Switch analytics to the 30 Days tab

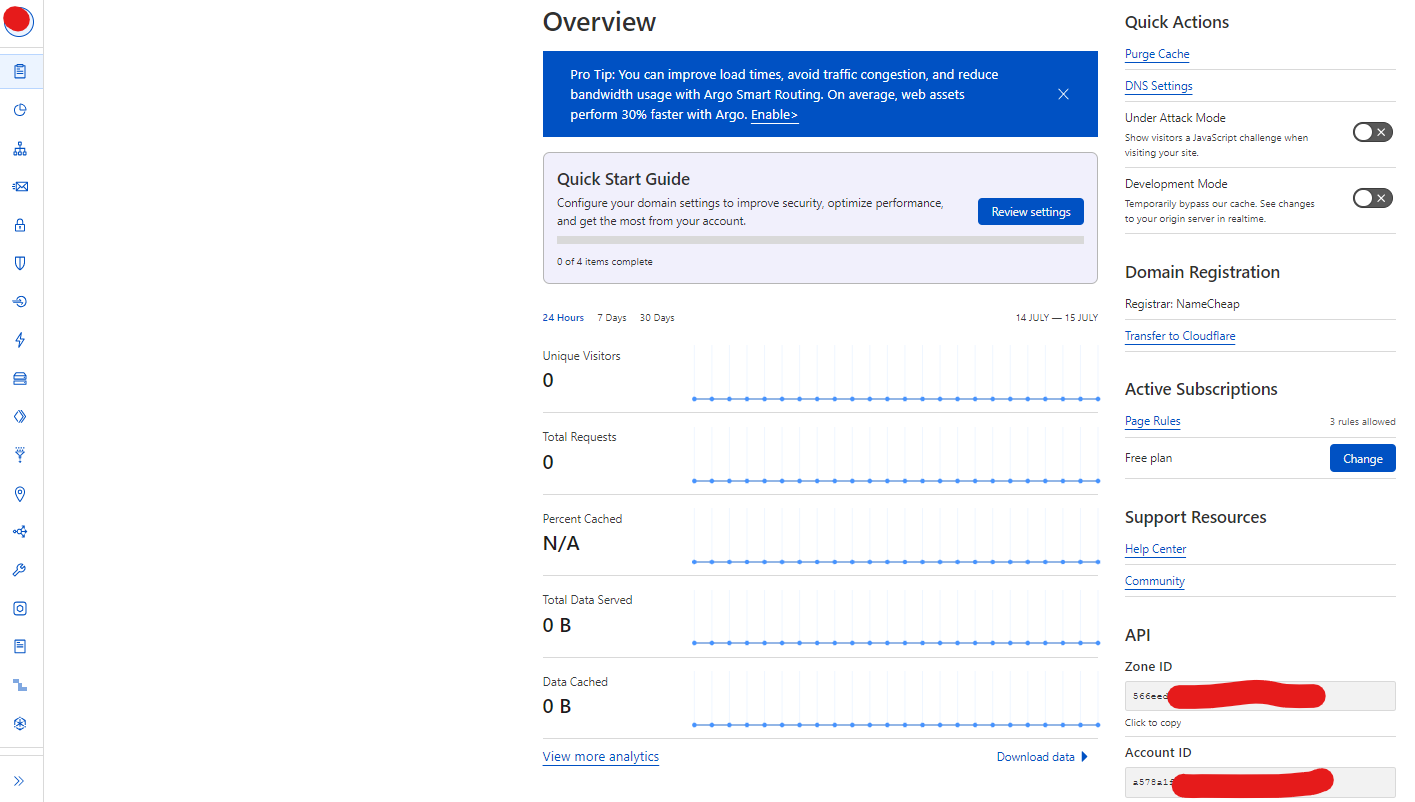[x=657, y=318]
